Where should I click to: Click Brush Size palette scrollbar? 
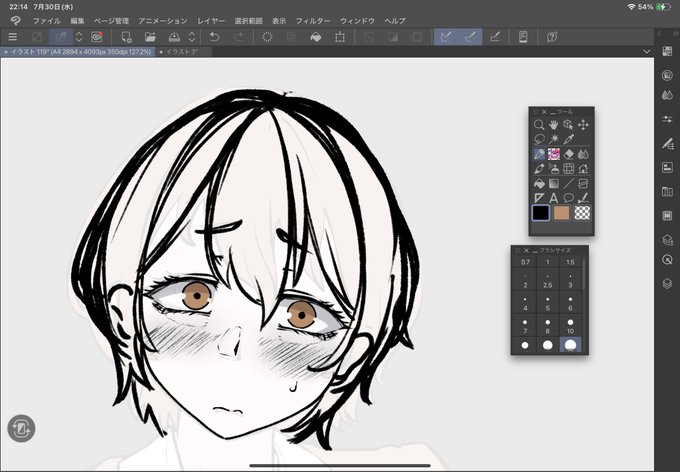(584, 274)
